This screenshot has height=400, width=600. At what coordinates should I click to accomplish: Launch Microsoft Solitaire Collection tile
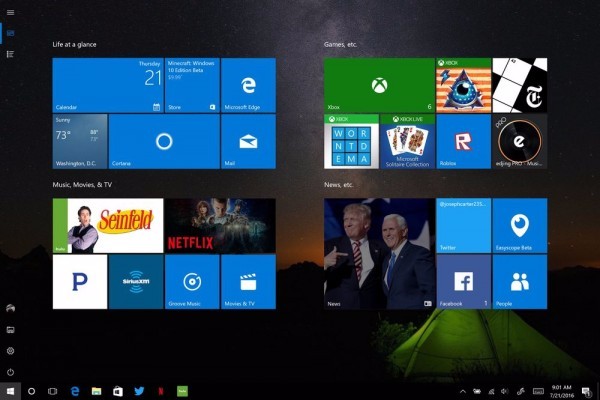[x=407, y=141]
